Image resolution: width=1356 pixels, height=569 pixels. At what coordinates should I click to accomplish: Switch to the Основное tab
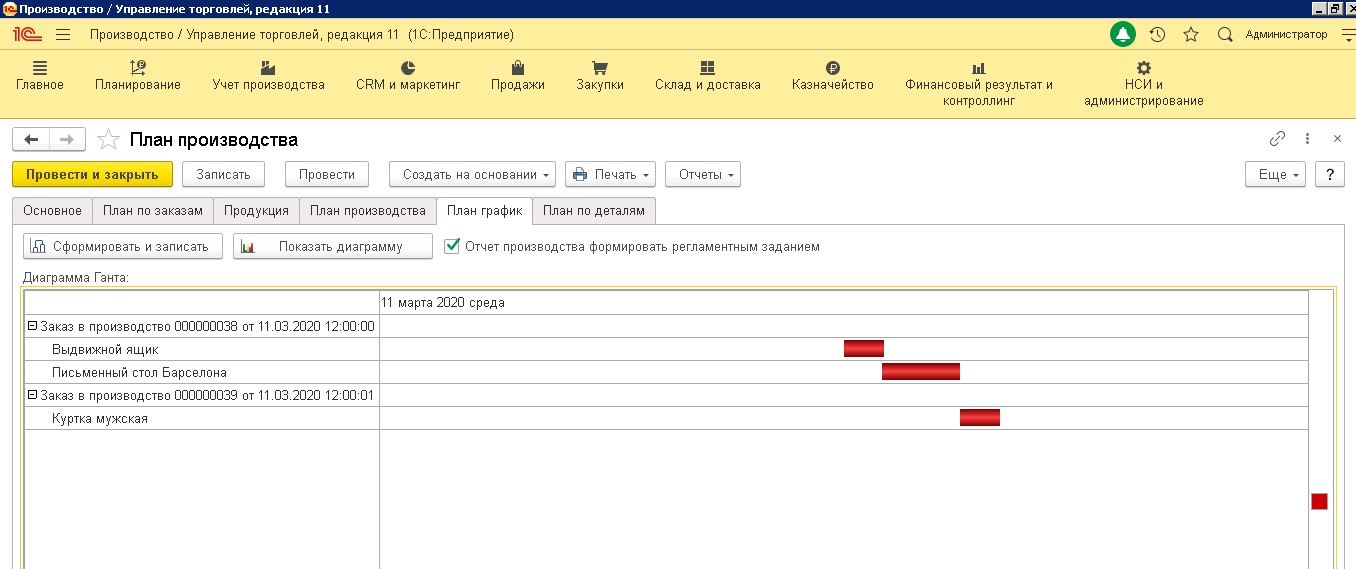point(52,211)
